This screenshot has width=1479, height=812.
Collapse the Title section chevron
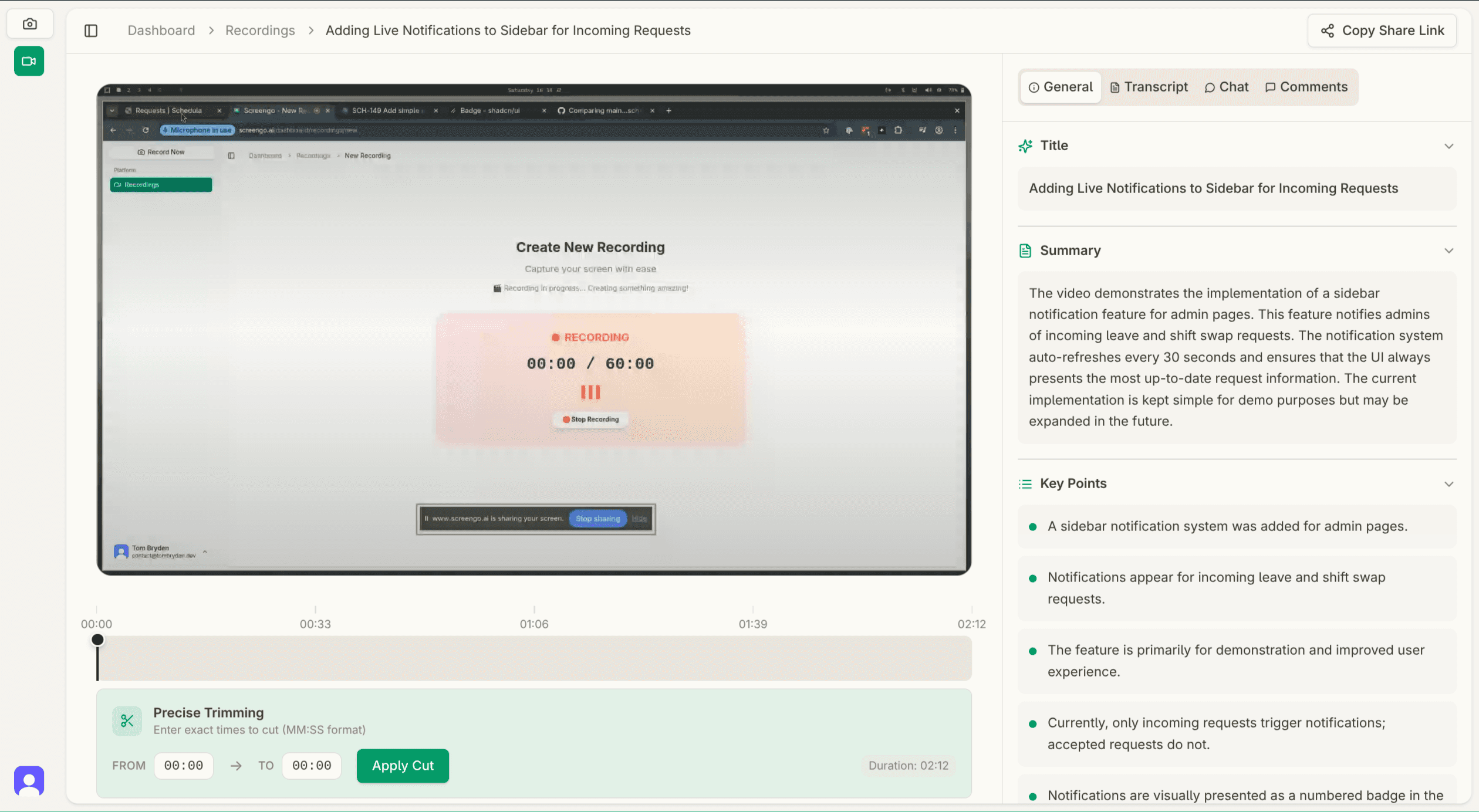pos(1448,146)
